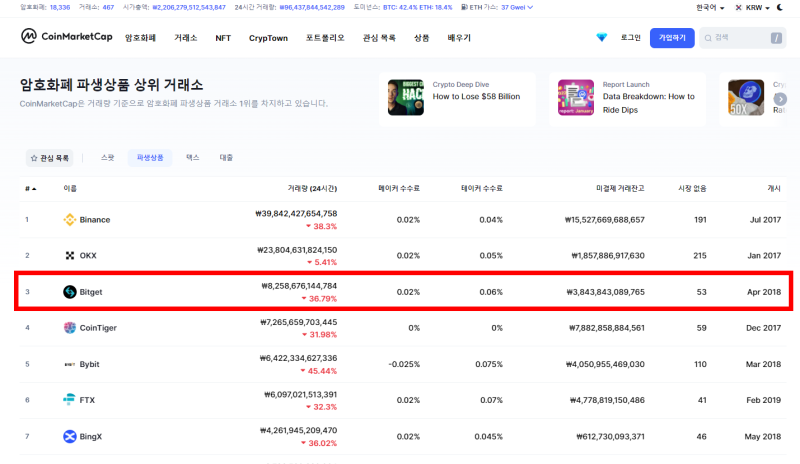Click the BTC 42.4% ETH 18.4% dominance value
Image resolution: width=800 pixels, height=464 pixels.
coord(417,7)
